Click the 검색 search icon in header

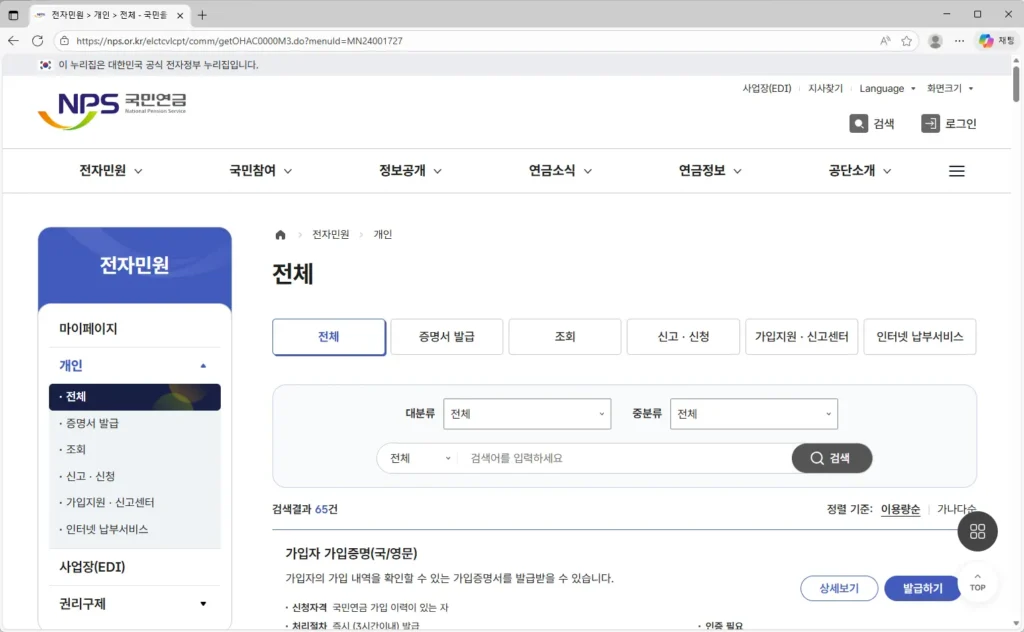coord(859,123)
